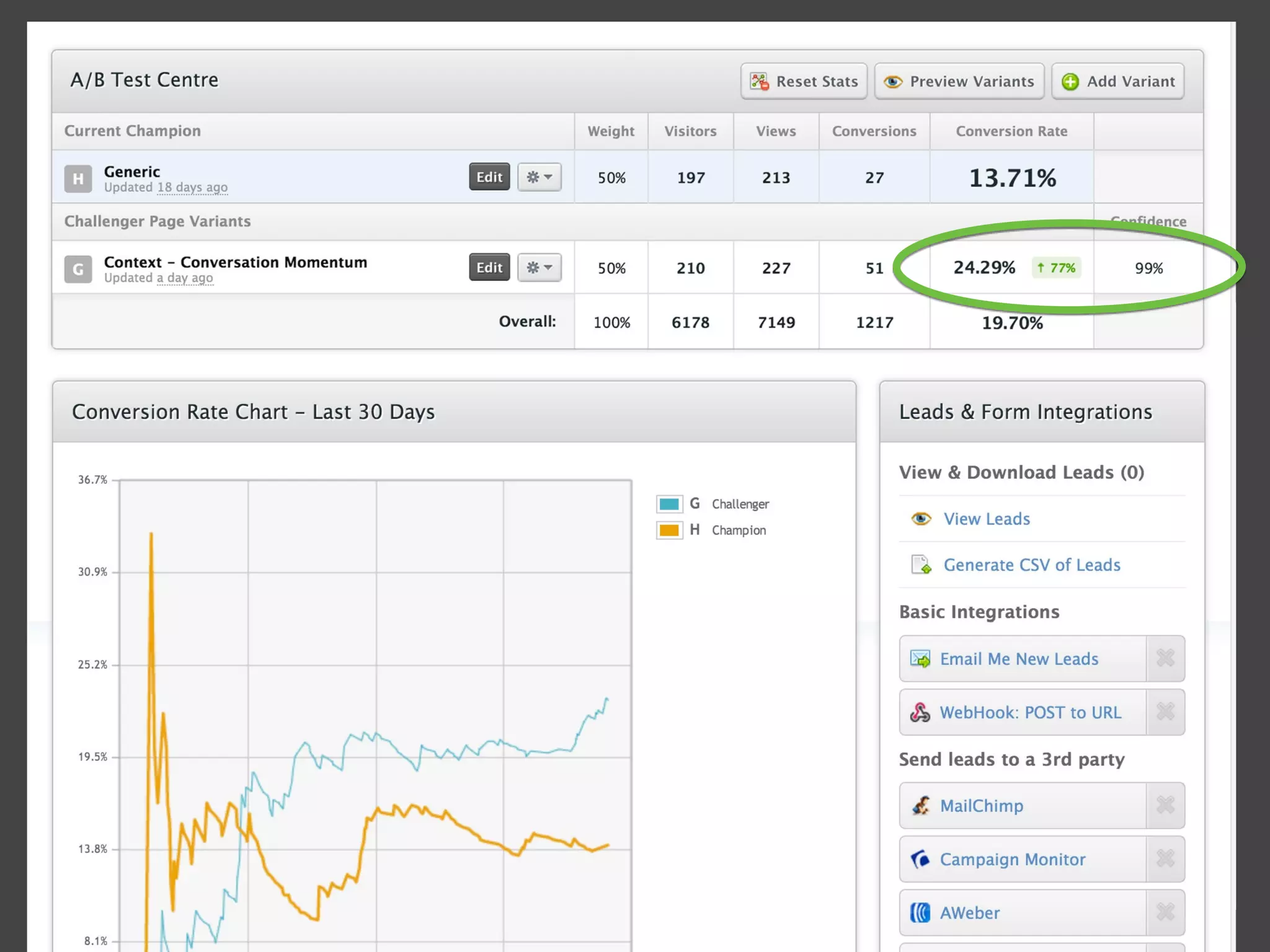Click the H variant letter badge
Image resolution: width=1270 pixels, height=952 pixels.
[x=78, y=179]
